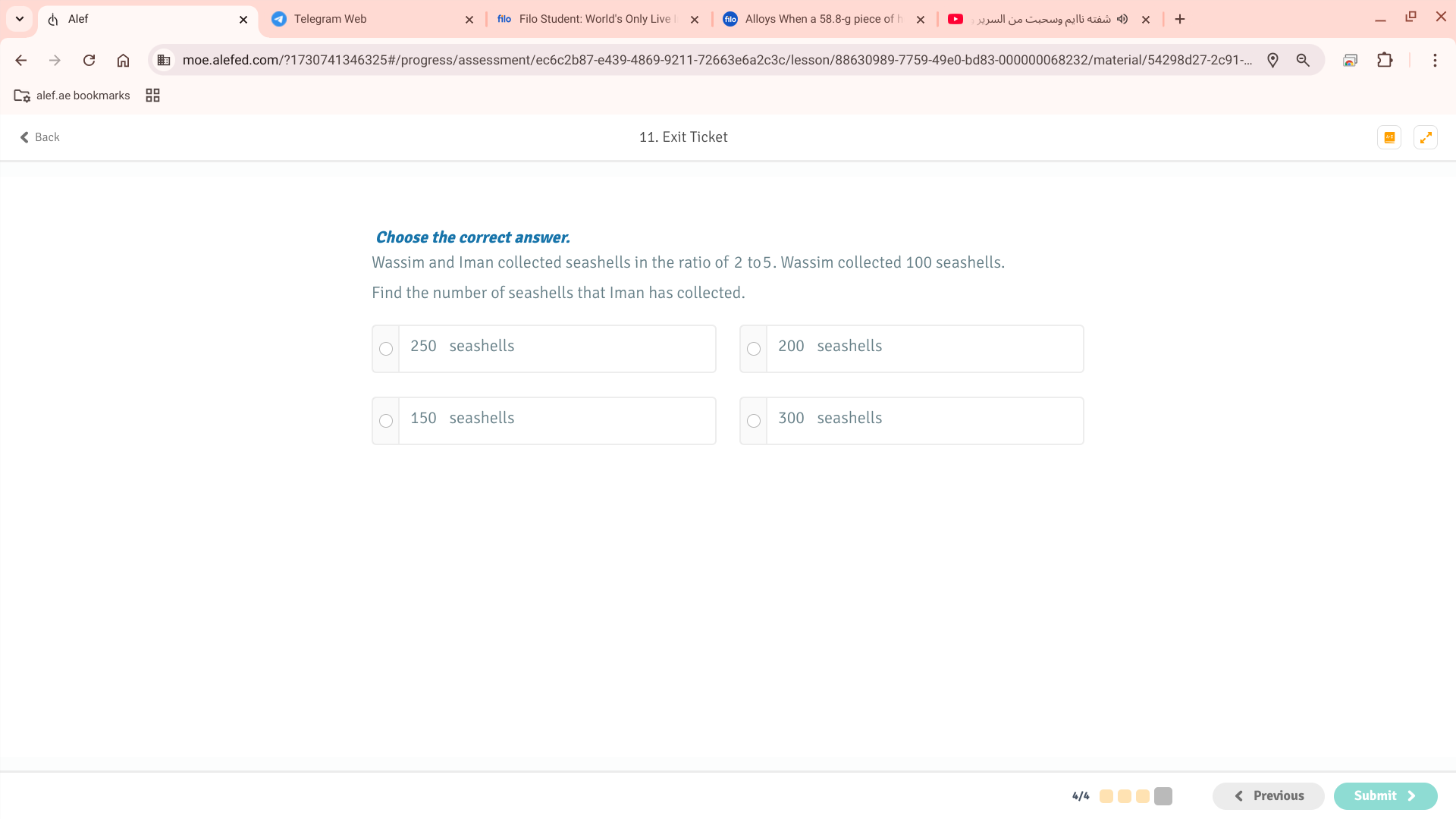Go to browser home page
This screenshot has width=1456, height=819.
pyautogui.click(x=123, y=60)
